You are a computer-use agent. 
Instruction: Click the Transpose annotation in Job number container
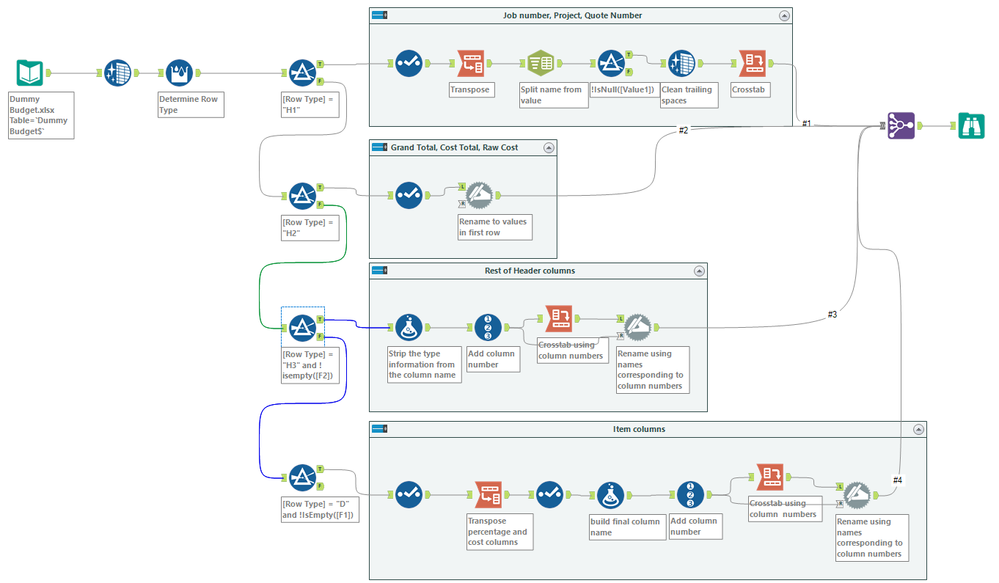(x=471, y=90)
